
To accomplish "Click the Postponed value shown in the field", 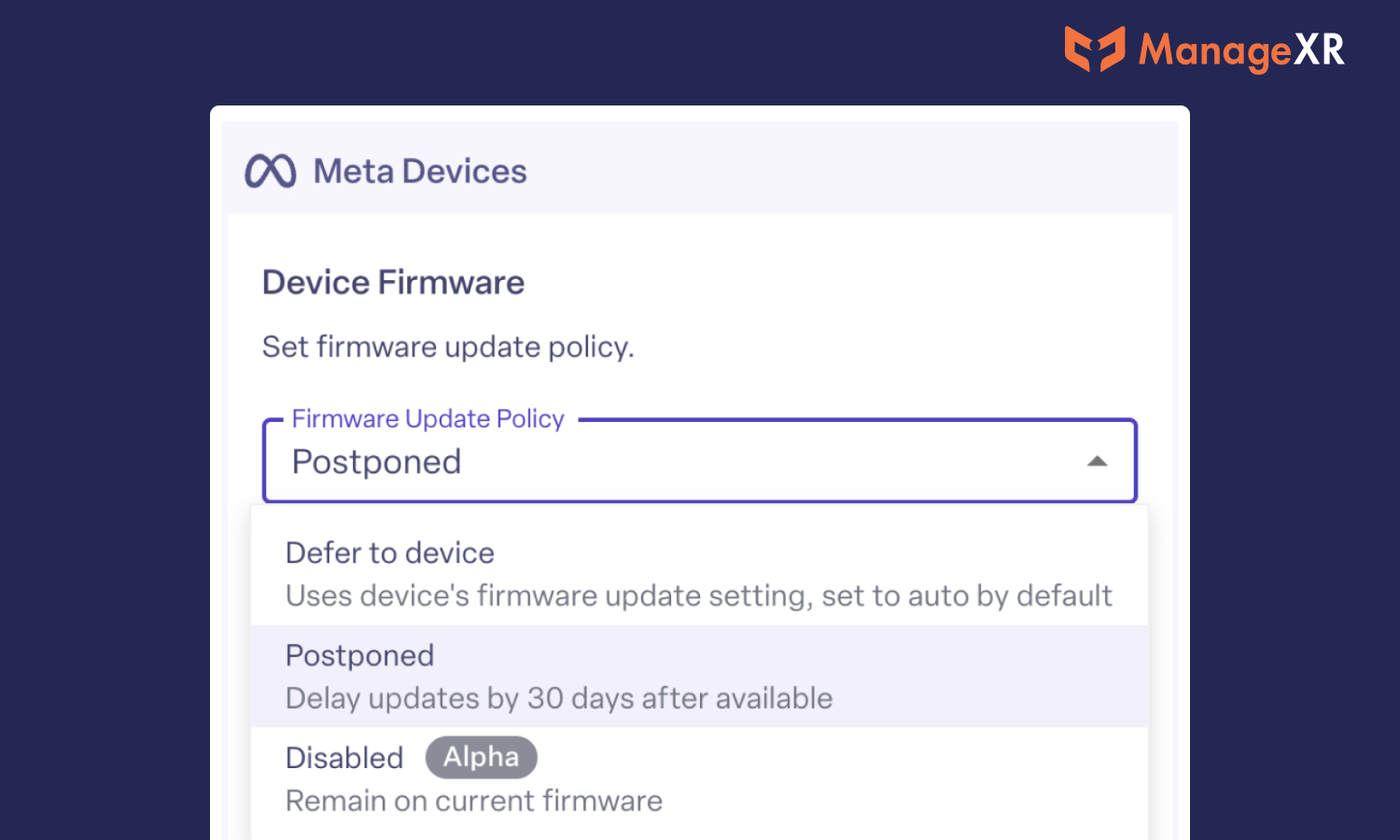I will (x=377, y=462).
